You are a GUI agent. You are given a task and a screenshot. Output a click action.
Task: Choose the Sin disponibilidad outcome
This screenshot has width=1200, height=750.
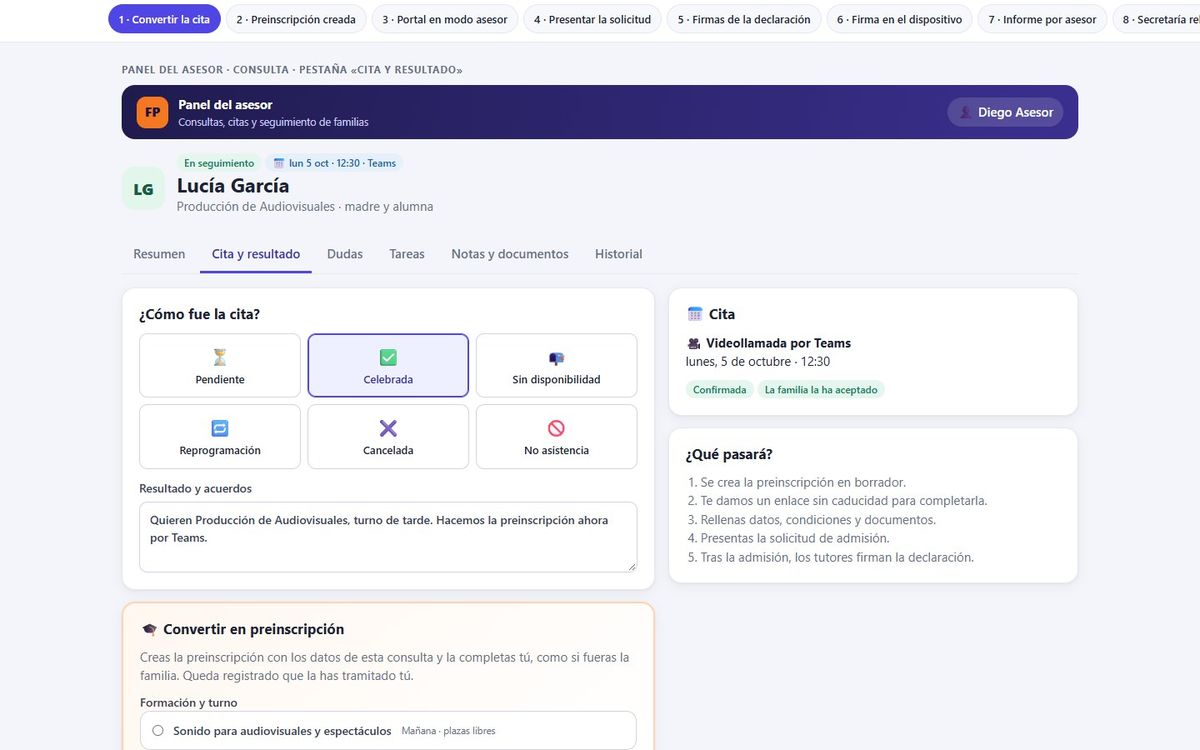[x=556, y=365]
